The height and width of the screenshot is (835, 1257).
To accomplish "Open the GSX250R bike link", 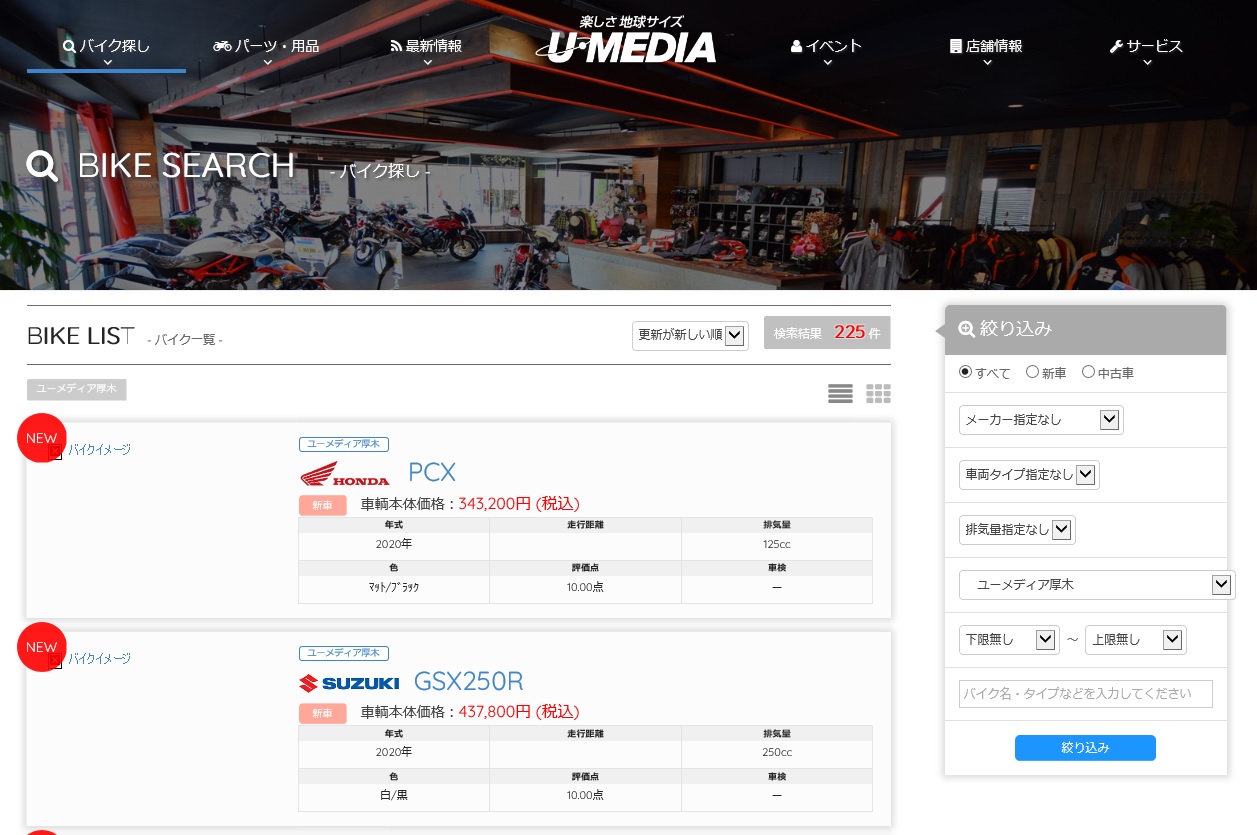I will coord(469,682).
